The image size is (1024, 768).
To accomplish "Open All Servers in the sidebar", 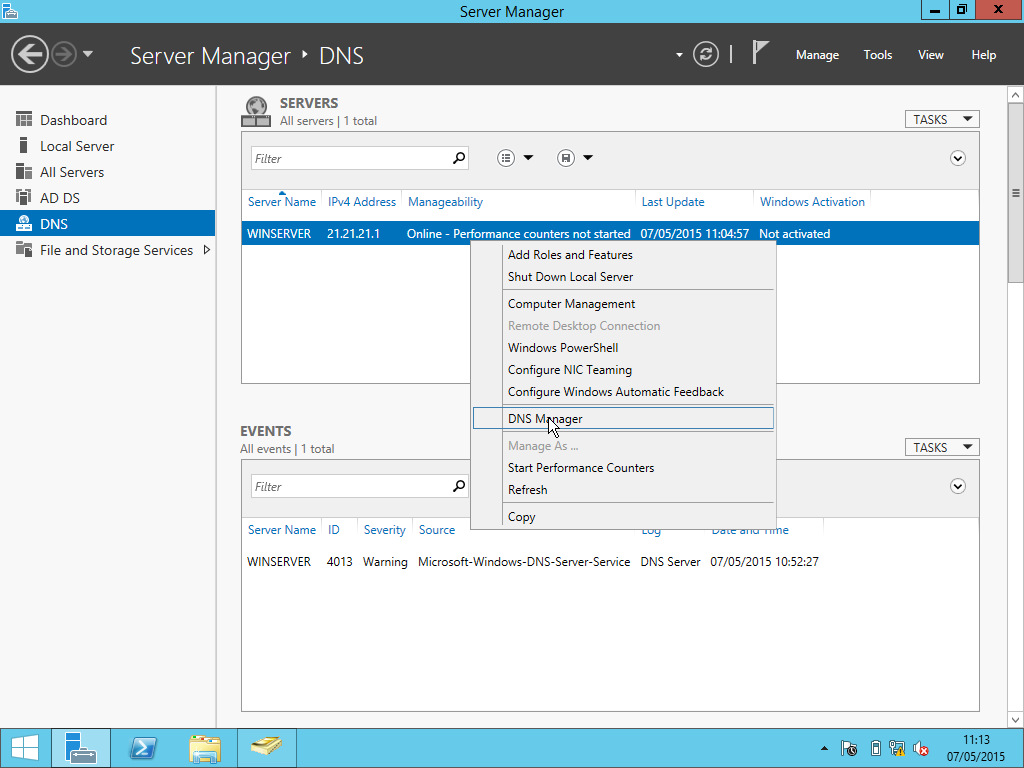I will tap(70, 171).
